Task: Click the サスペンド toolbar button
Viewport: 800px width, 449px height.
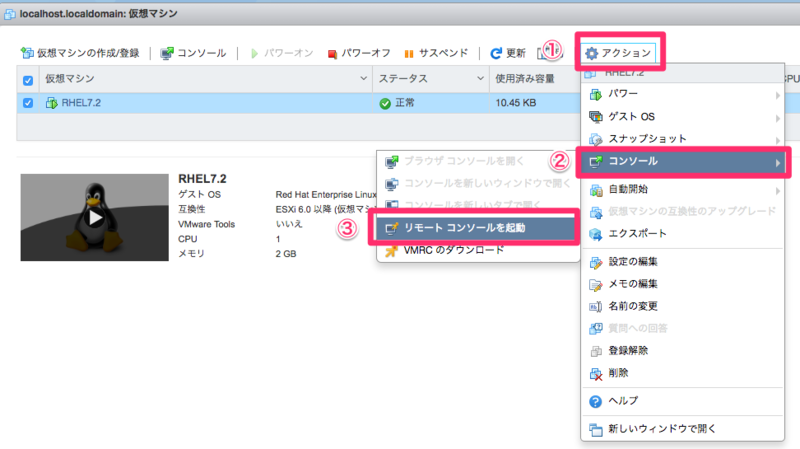Action: [436, 53]
